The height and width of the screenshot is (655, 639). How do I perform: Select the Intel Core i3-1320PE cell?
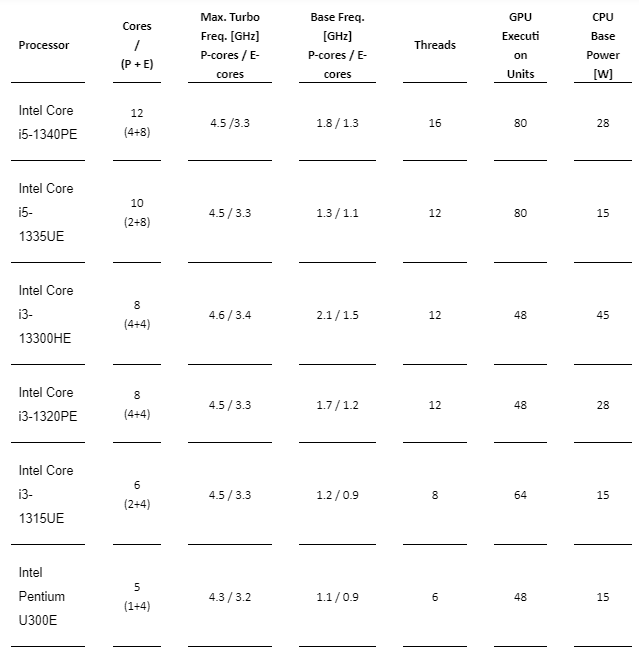pos(48,405)
